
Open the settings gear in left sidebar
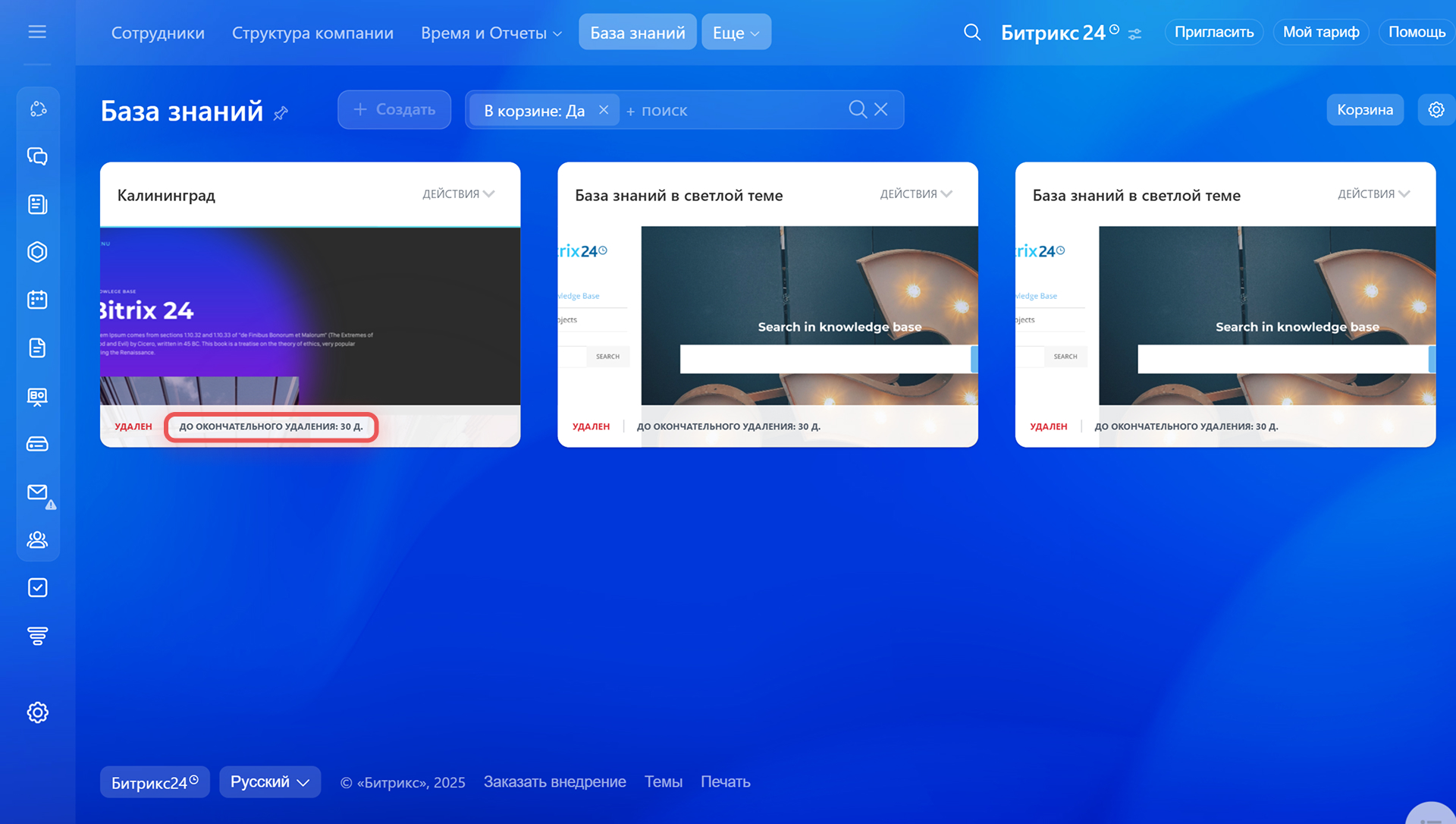click(x=37, y=712)
